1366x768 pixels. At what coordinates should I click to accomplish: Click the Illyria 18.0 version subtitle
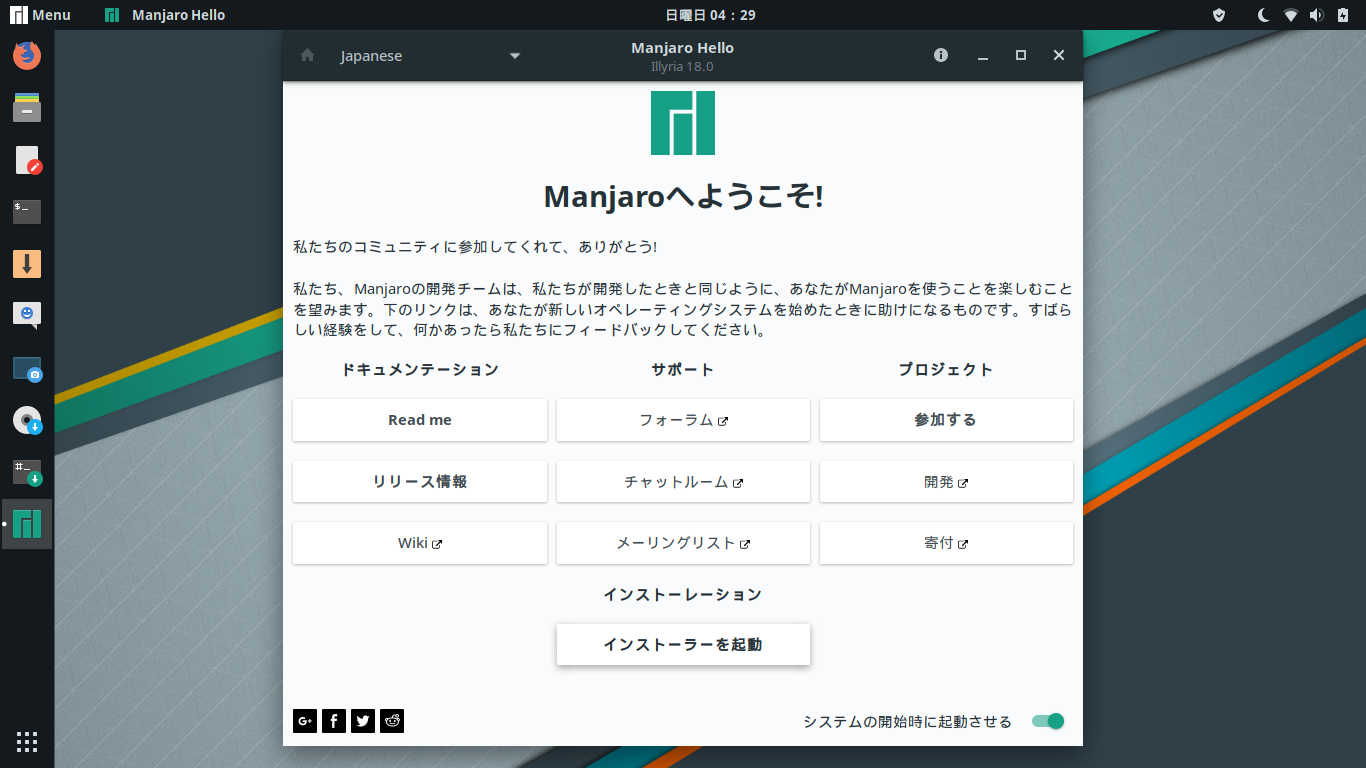[682, 67]
